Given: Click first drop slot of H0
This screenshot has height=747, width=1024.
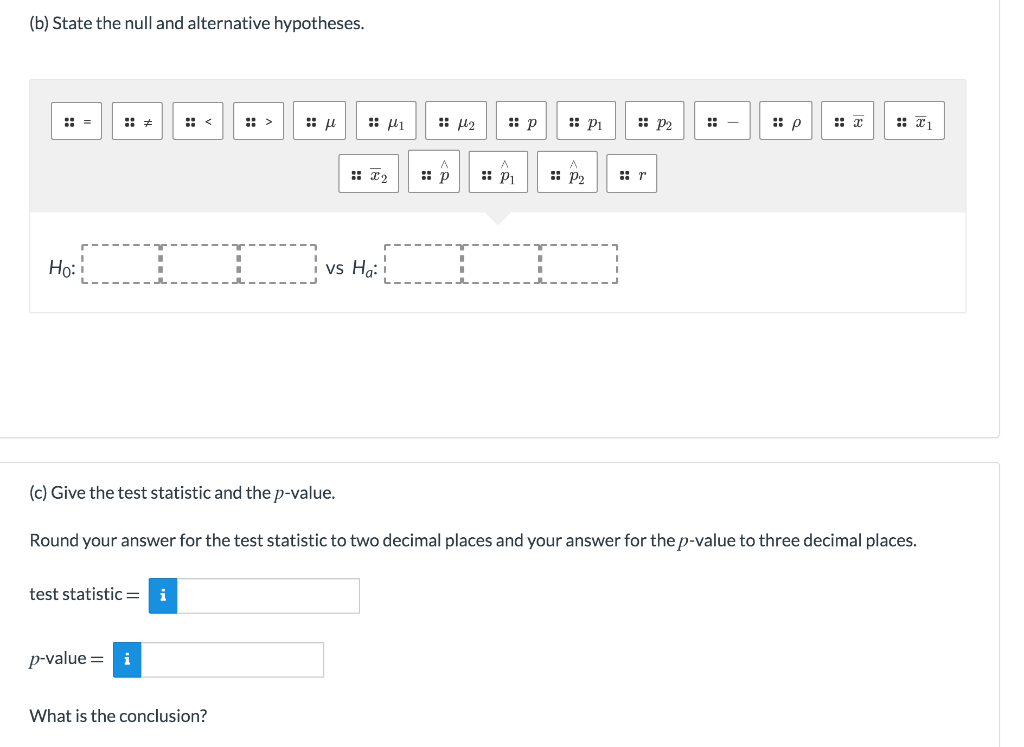Looking at the screenshot, I should point(121,264).
